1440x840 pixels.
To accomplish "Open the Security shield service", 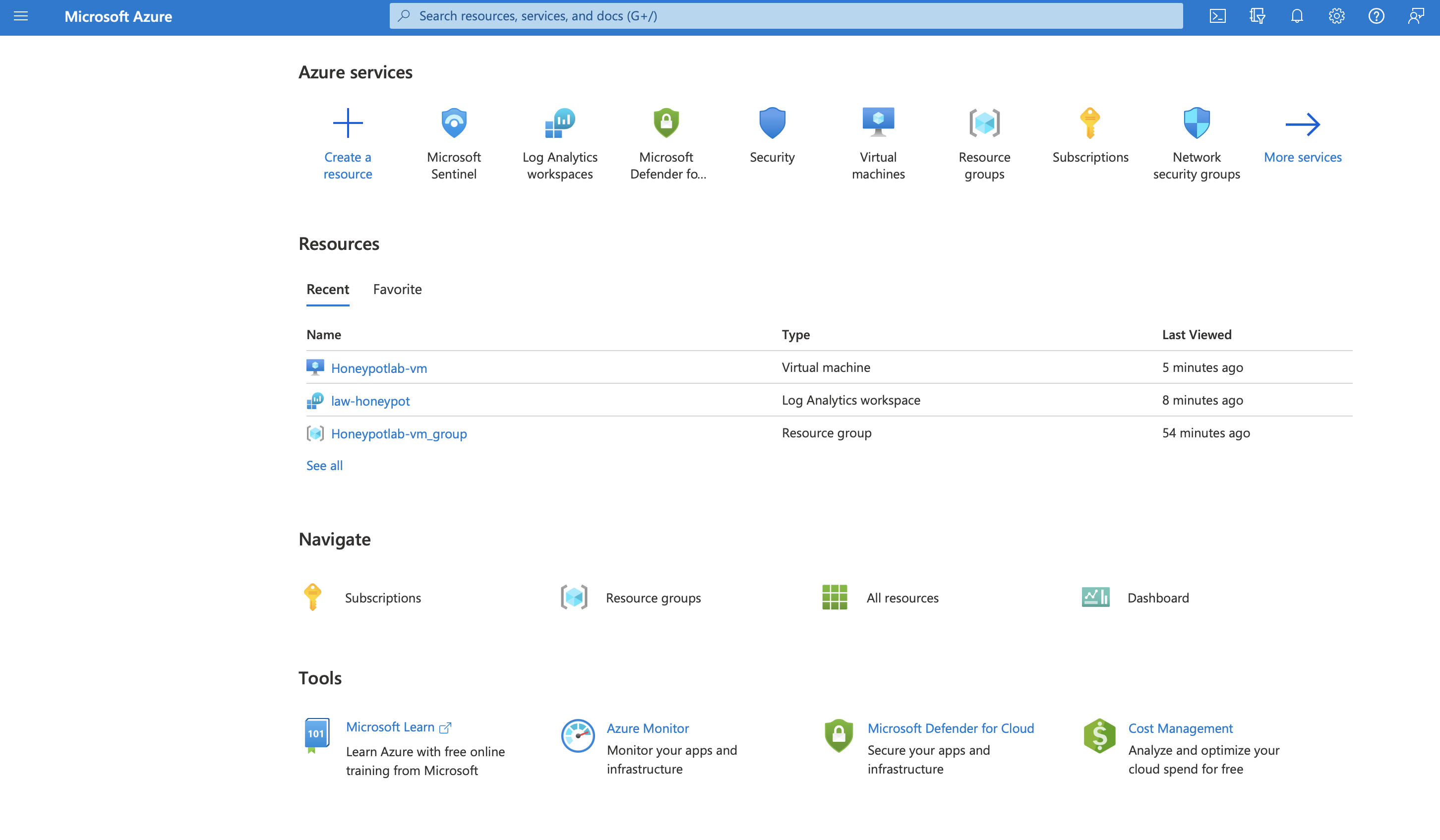I will [772, 123].
